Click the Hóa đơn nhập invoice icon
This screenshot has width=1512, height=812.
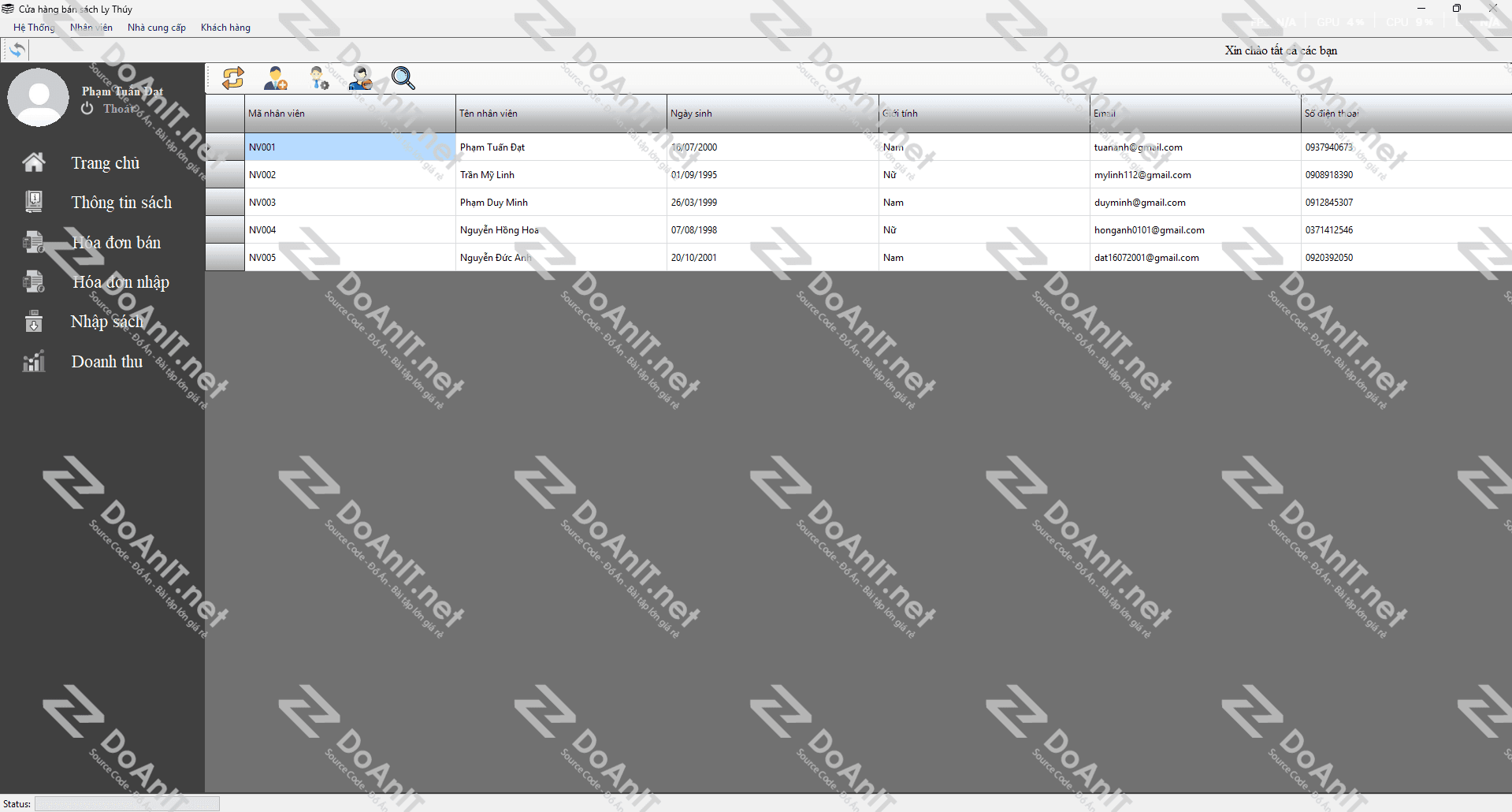pos(34,281)
